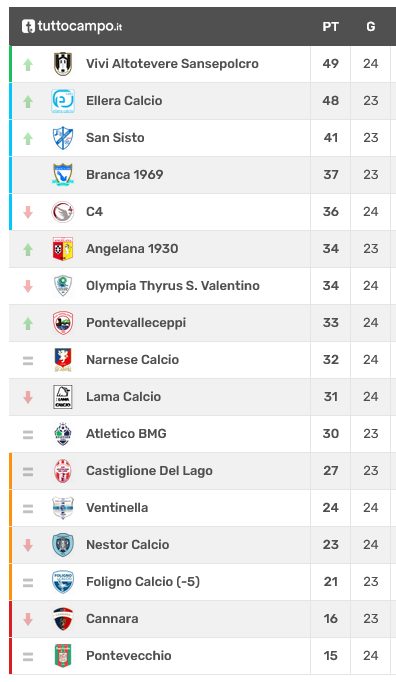
Task: Click the red down arrow beside C4
Action: click(28, 212)
